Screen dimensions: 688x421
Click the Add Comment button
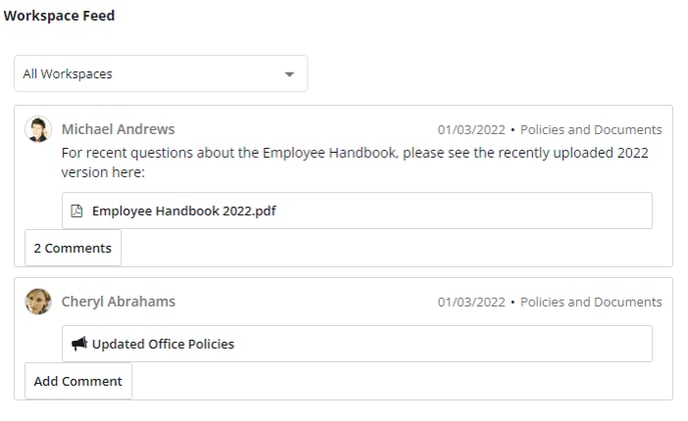tap(78, 381)
